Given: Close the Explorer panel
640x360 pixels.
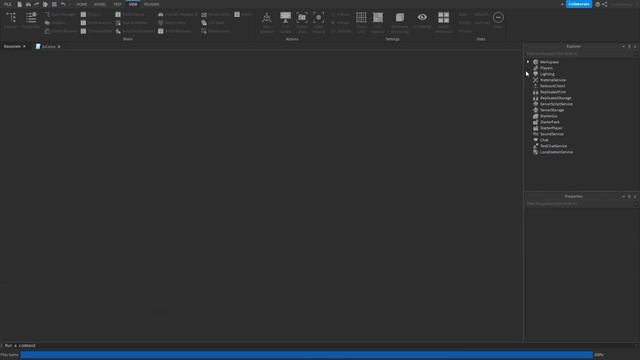Looking at the screenshot, I should point(635,47).
